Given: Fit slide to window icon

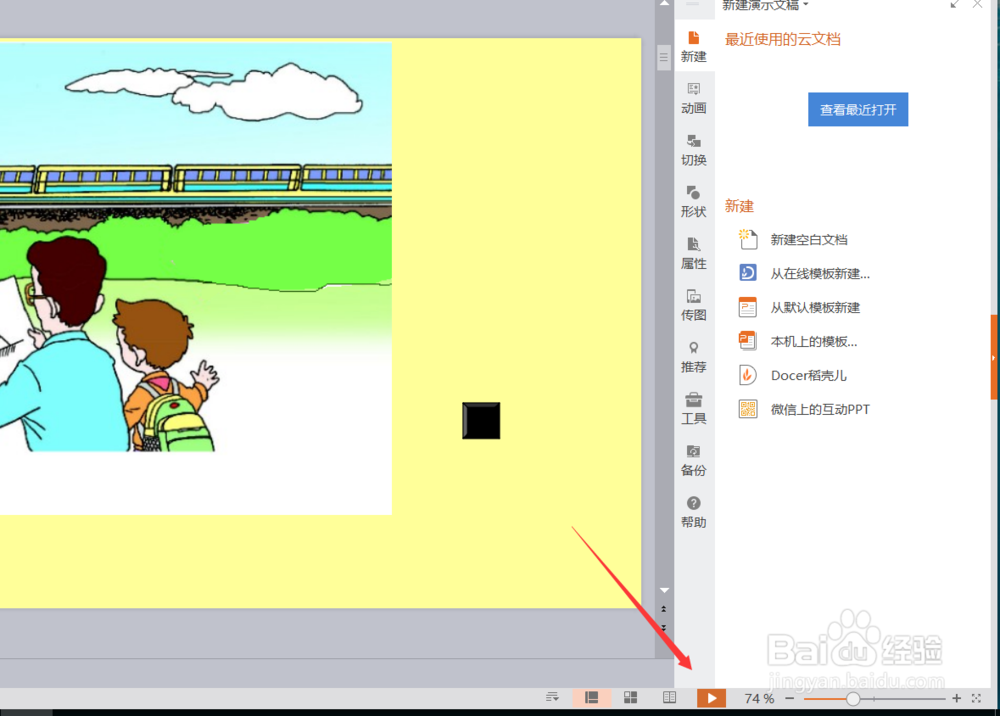Looking at the screenshot, I should (x=976, y=698).
